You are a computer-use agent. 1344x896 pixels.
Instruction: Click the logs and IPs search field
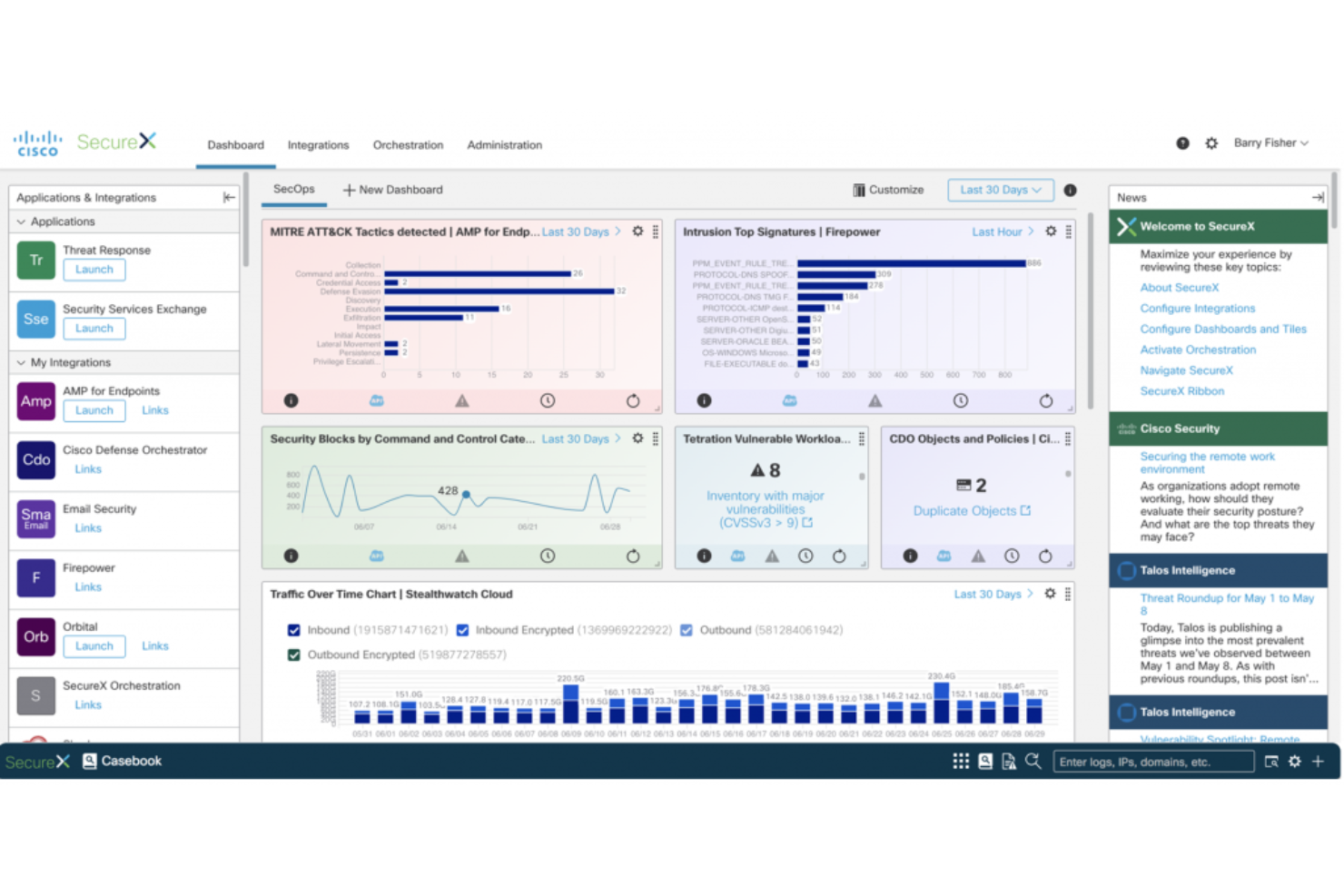[1152, 762]
